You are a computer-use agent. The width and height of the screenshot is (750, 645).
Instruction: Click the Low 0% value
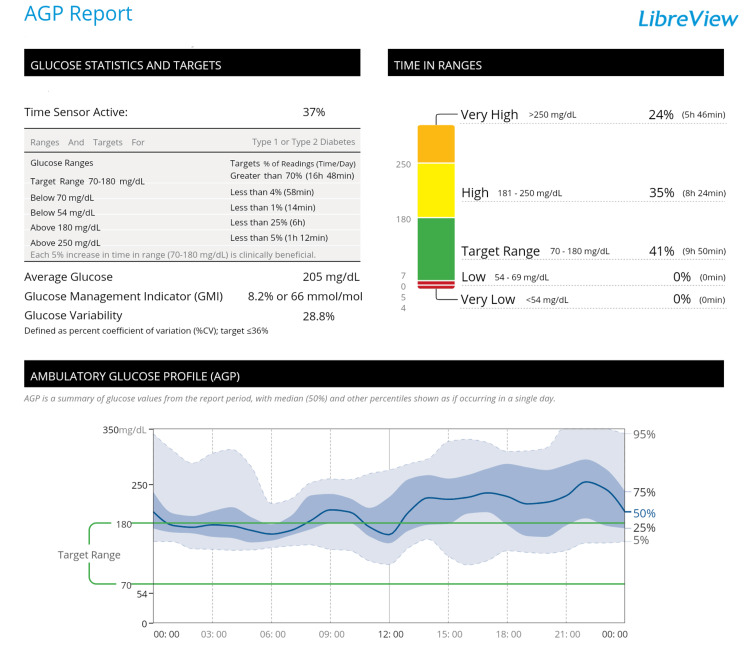[682, 277]
